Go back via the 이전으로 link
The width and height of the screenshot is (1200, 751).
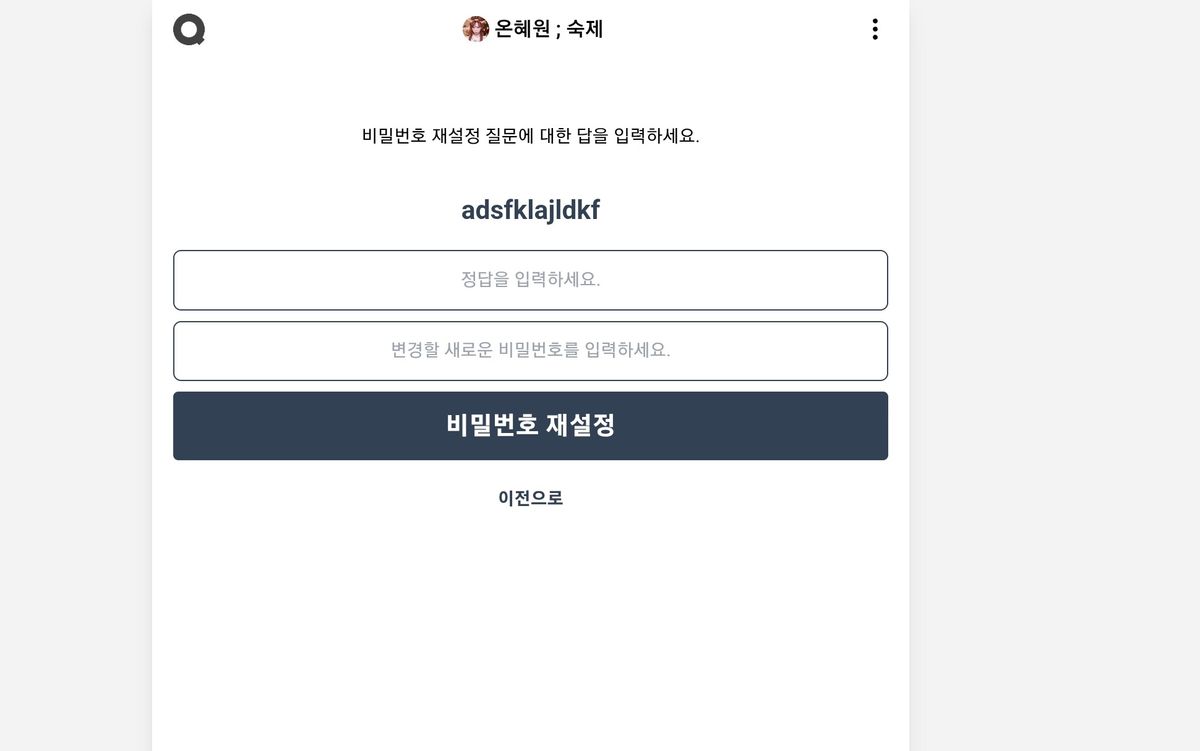point(530,498)
